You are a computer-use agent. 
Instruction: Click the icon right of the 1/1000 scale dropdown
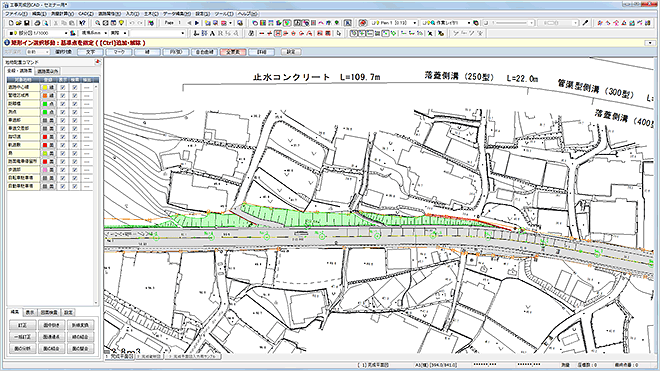click(x=72, y=33)
